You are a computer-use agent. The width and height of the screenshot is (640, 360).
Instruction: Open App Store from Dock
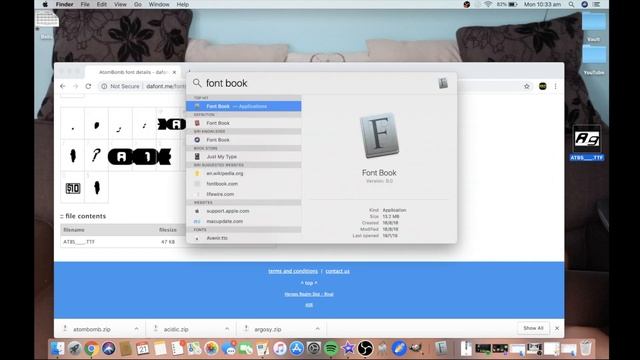[x=297, y=348]
